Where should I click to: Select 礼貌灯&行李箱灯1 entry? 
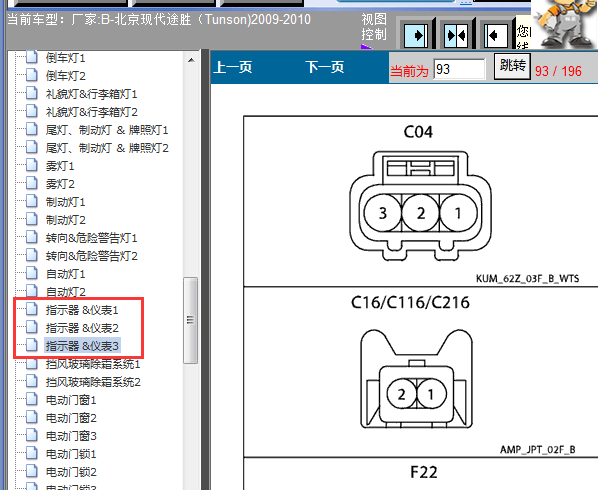tap(92, 94)
